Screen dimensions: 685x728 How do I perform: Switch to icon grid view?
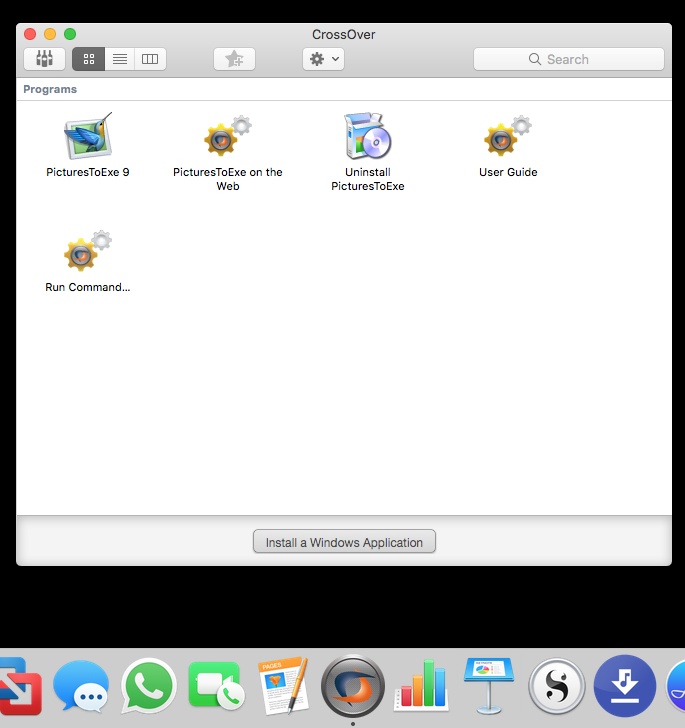tap(88, 59)
